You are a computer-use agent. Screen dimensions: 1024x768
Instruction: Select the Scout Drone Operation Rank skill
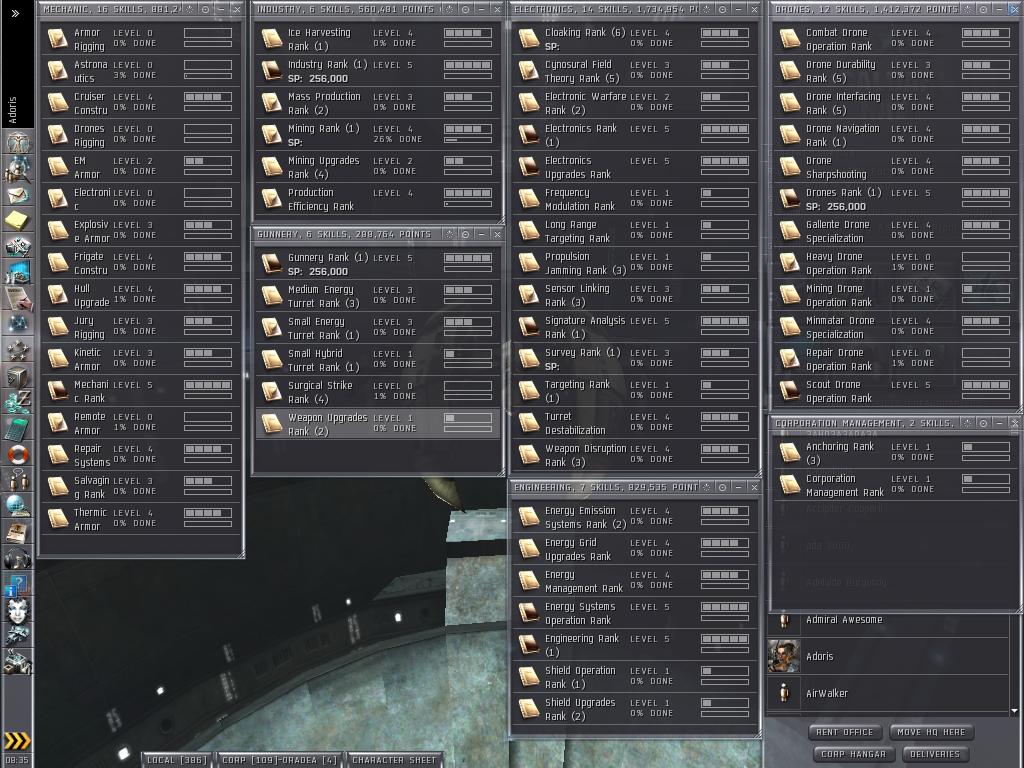[x=895, y=391]
